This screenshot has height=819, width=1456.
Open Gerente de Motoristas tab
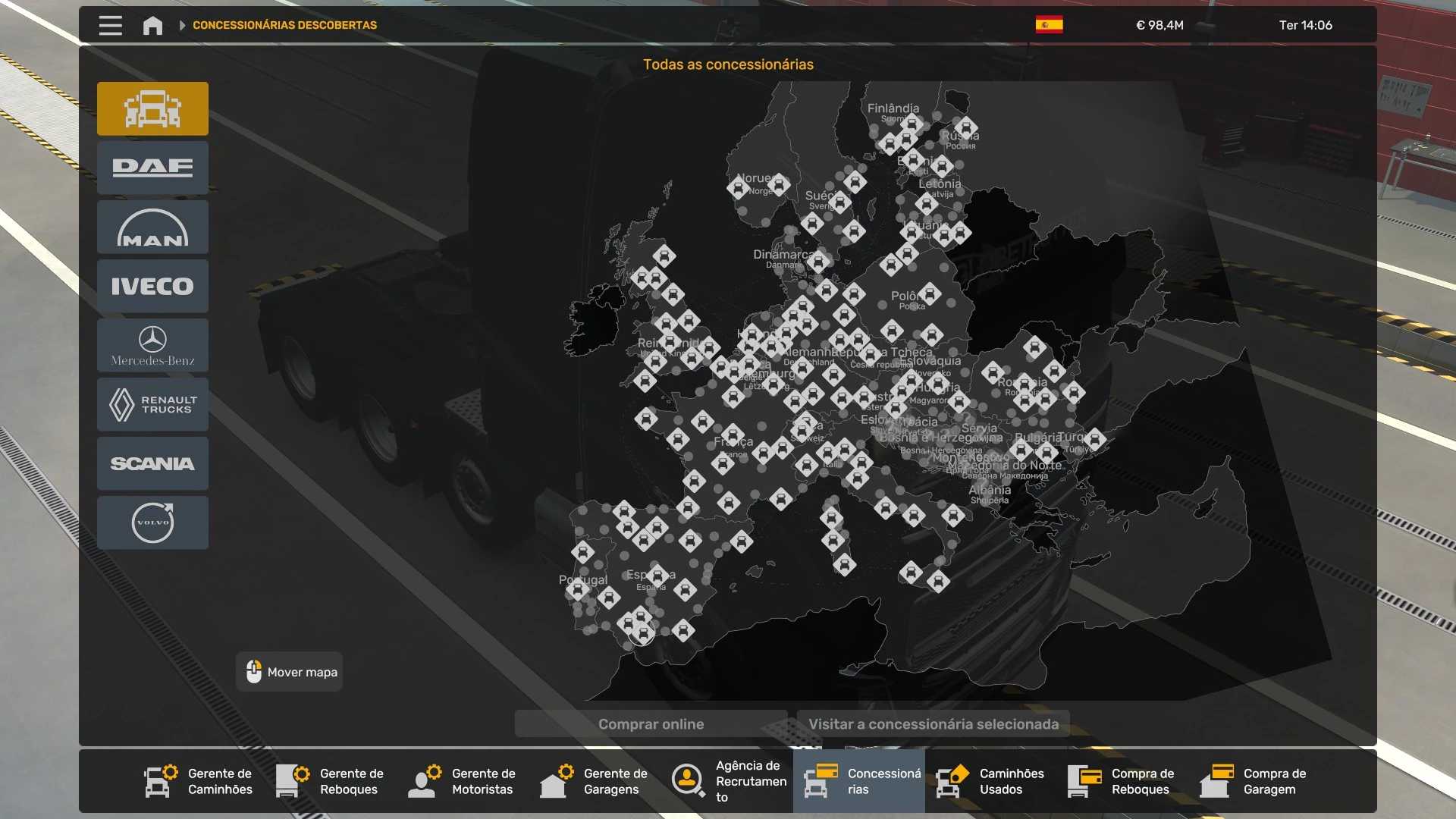tap(463, 781)
